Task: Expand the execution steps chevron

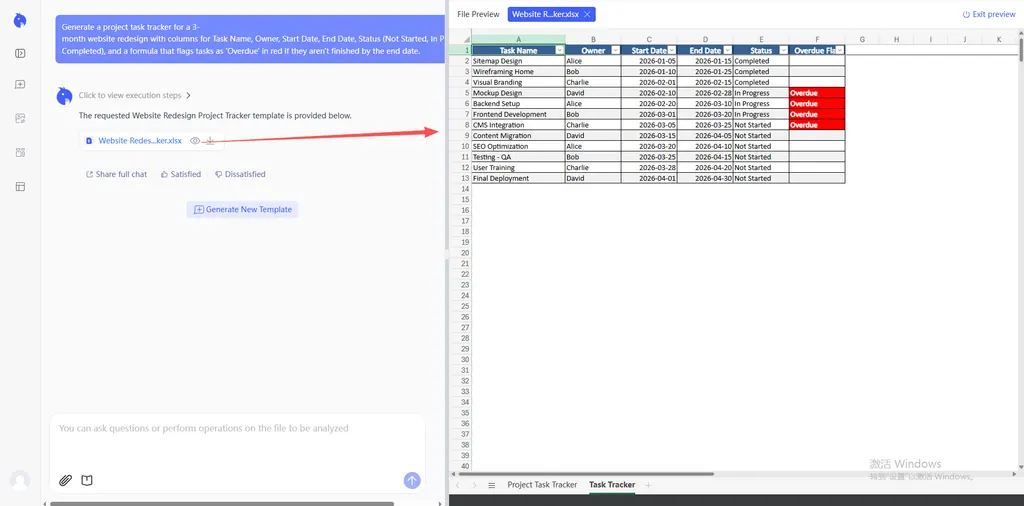Action: pos(189,95)
